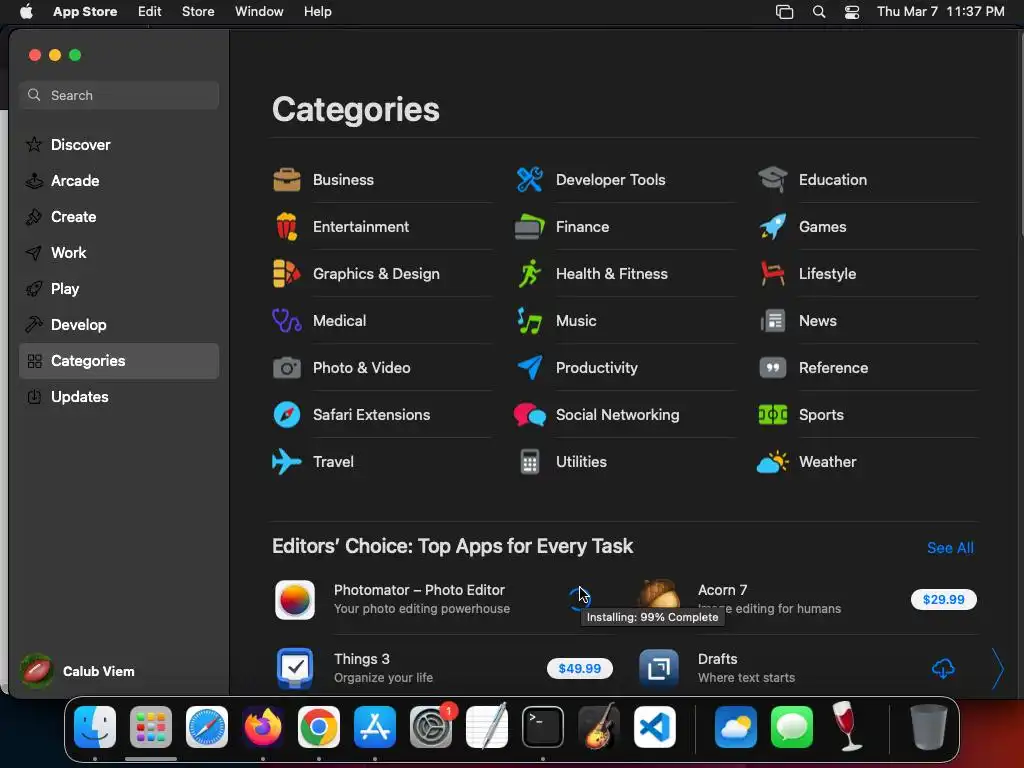The image size is (1024, 768).
Task: Select the Safari Extensions compass icon
Action: [x=287, y=415]
